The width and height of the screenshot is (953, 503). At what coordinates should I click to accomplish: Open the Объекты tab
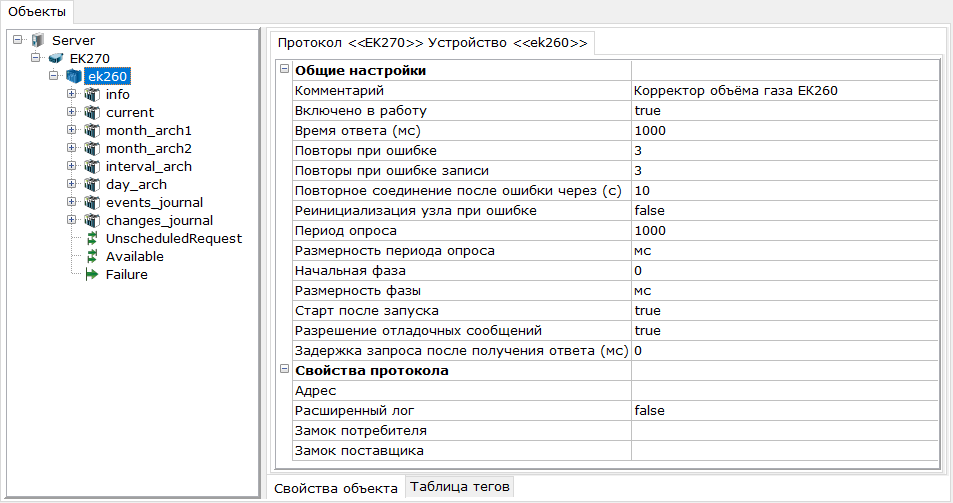tap(36, 12)
